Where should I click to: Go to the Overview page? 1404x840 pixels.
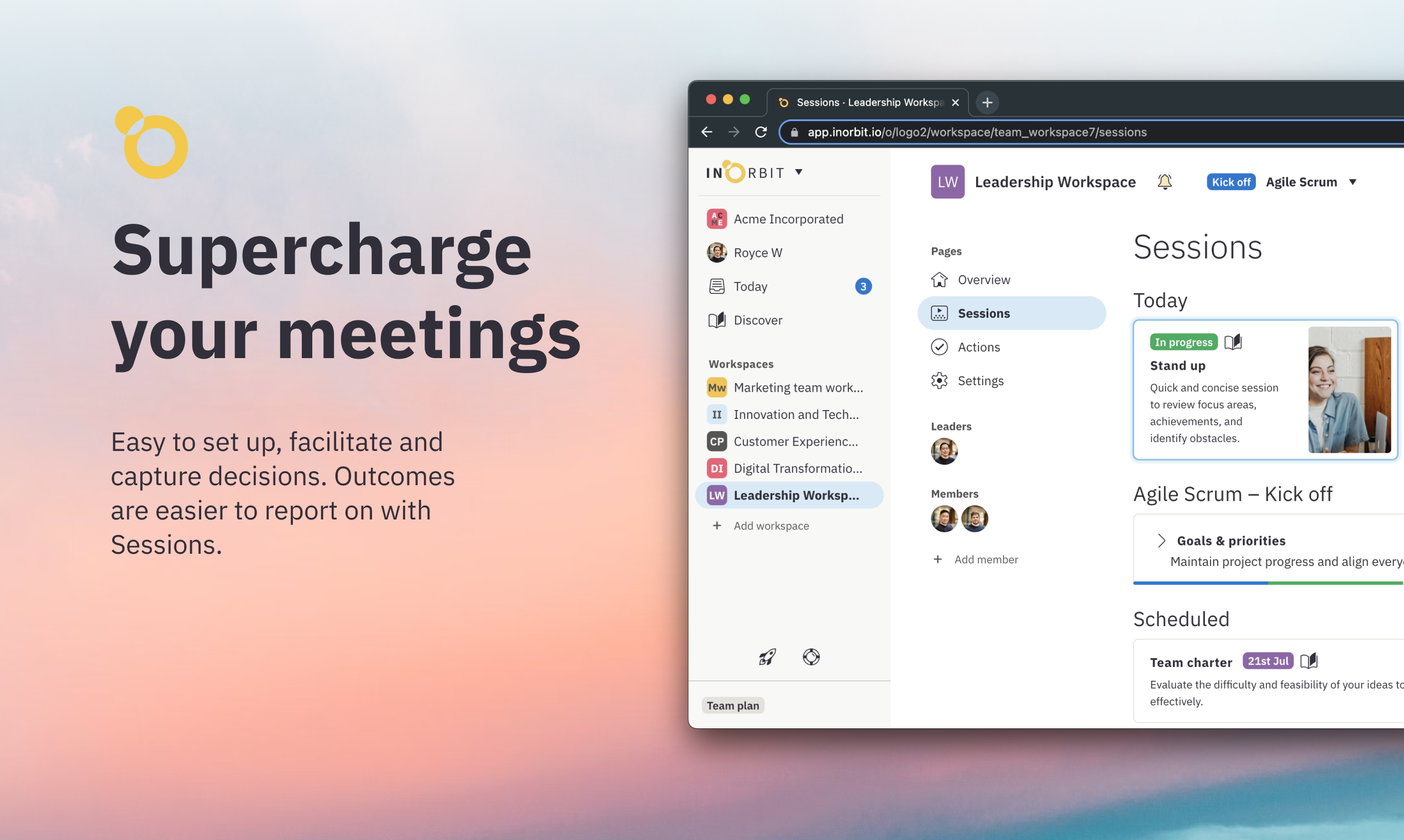pos(1011,280)
